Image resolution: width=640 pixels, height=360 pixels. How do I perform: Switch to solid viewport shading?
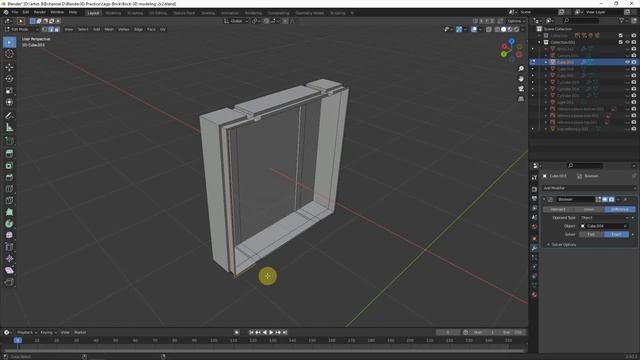click(504, 29)
